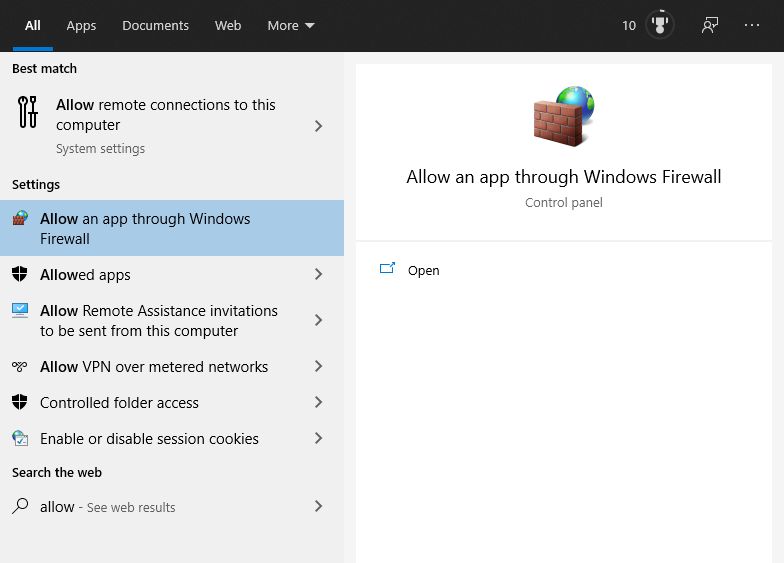Open the Microsoft Rewards trophy icon

point(660,24)
